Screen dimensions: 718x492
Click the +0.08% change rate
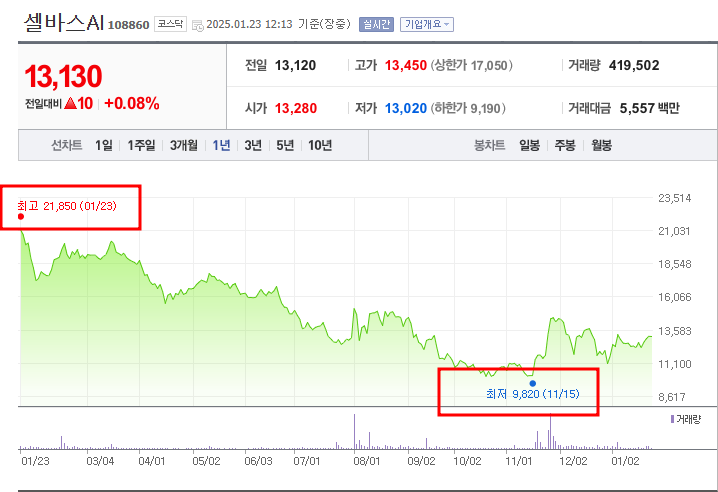click(132, 104)
